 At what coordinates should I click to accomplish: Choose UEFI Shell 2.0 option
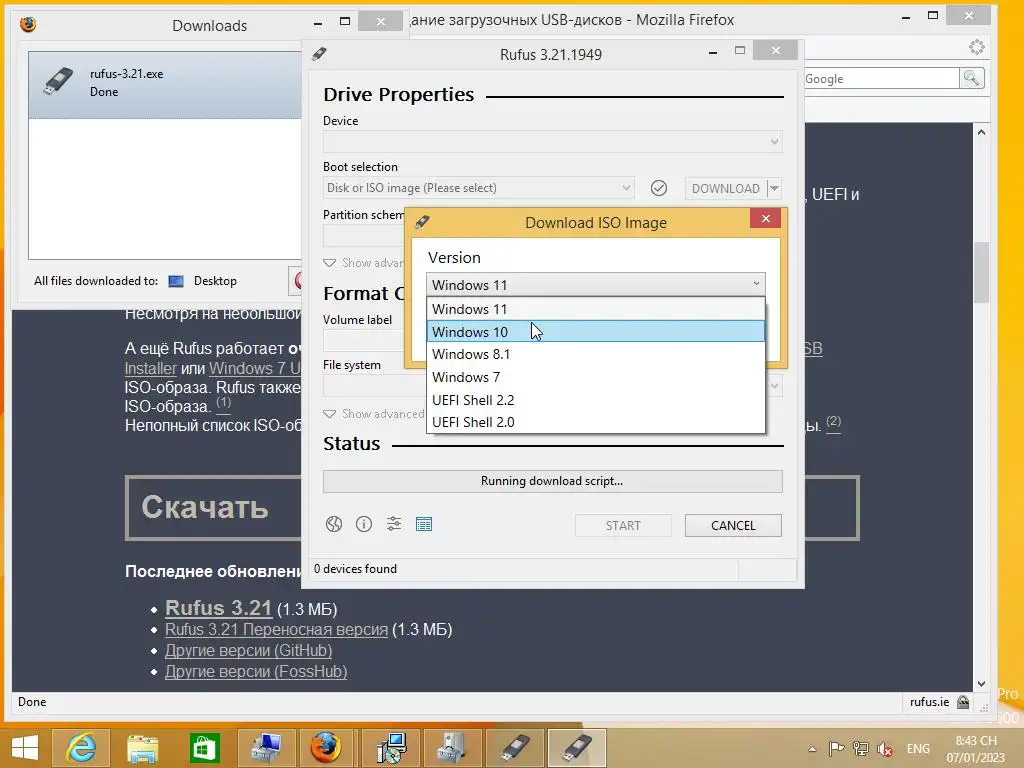[595, 422]
